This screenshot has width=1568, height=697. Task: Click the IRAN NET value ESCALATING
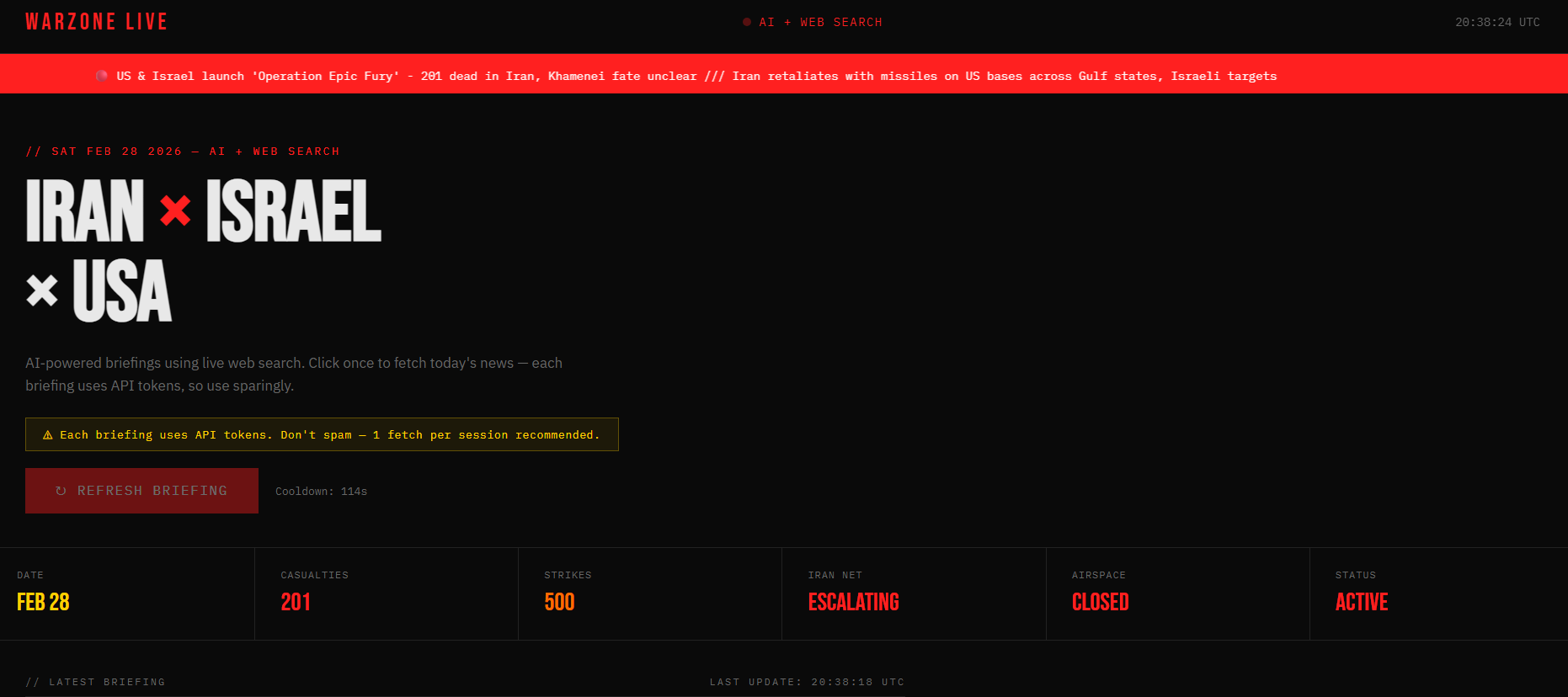tap(853, 602)
